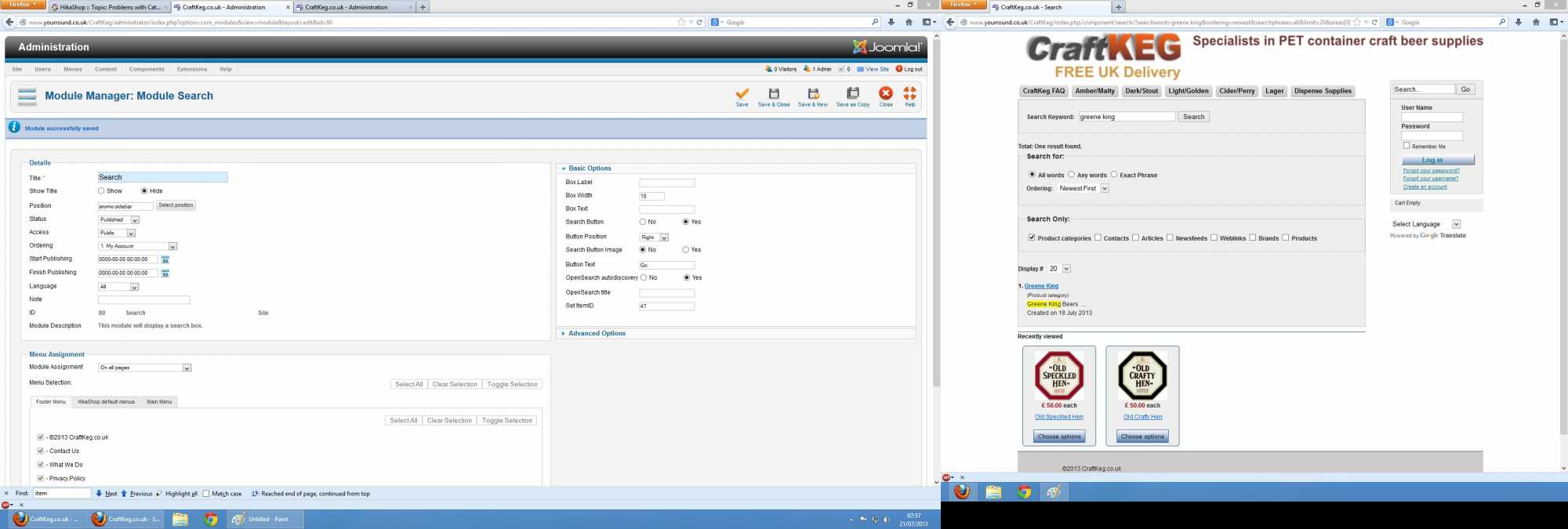This screenshot has width=1568, height=529.
Task: Switch to 'HikaShop default menus' tab
Action: pyautogui.click(x=106, y=402)
